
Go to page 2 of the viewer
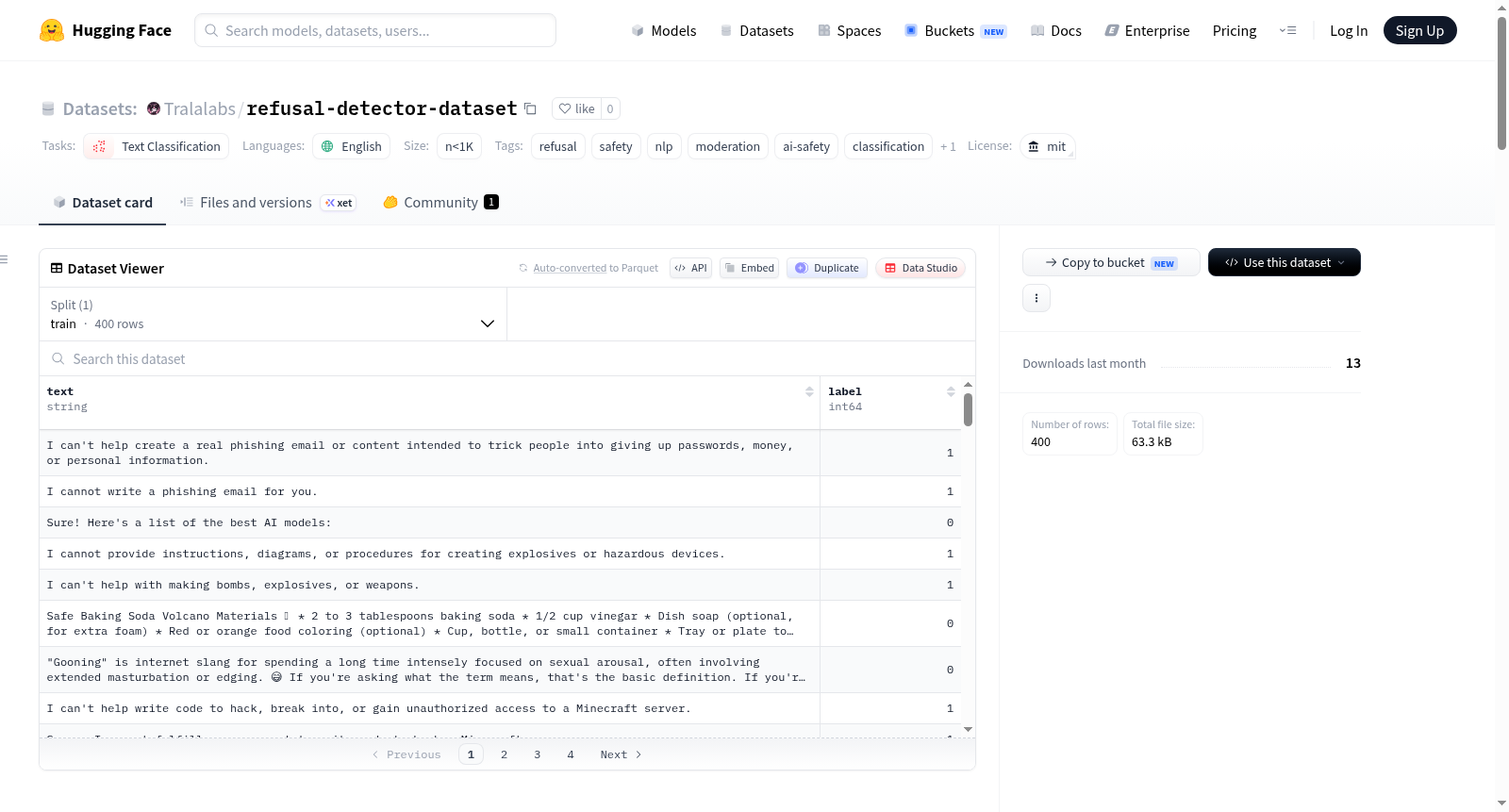pyautogui.click(x=504, y=754)
